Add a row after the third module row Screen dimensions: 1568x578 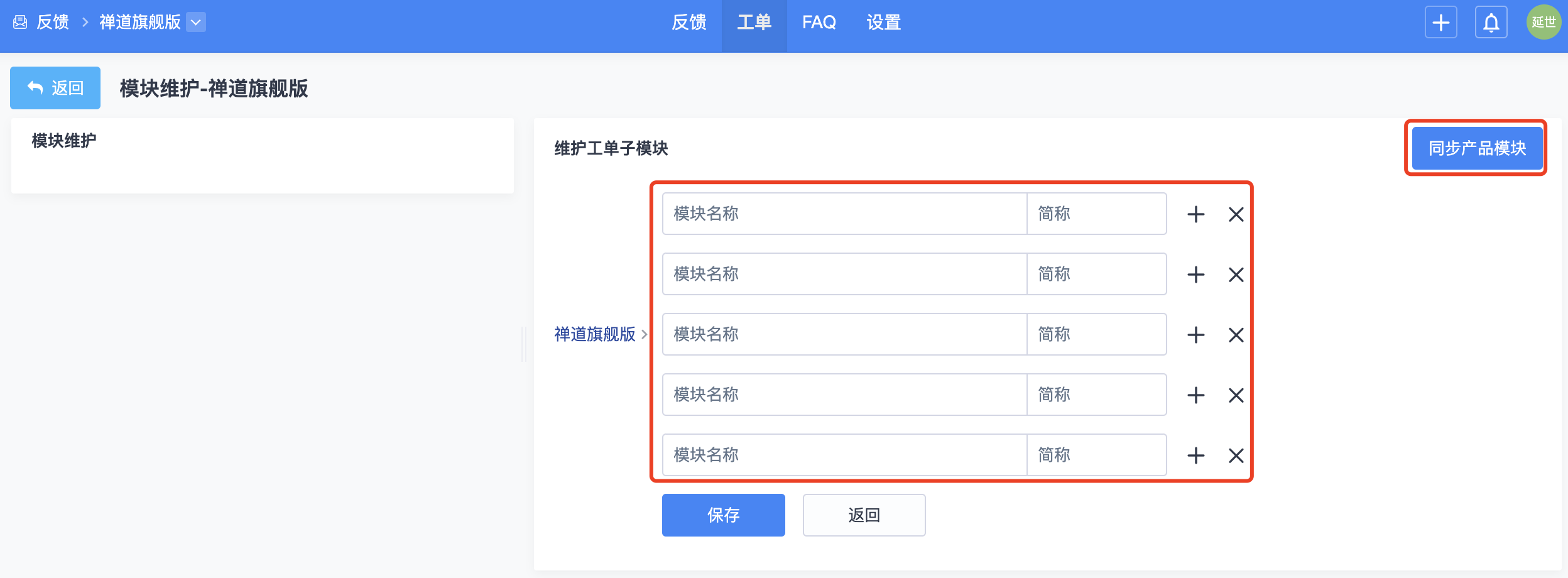[x=1195, y=335]
